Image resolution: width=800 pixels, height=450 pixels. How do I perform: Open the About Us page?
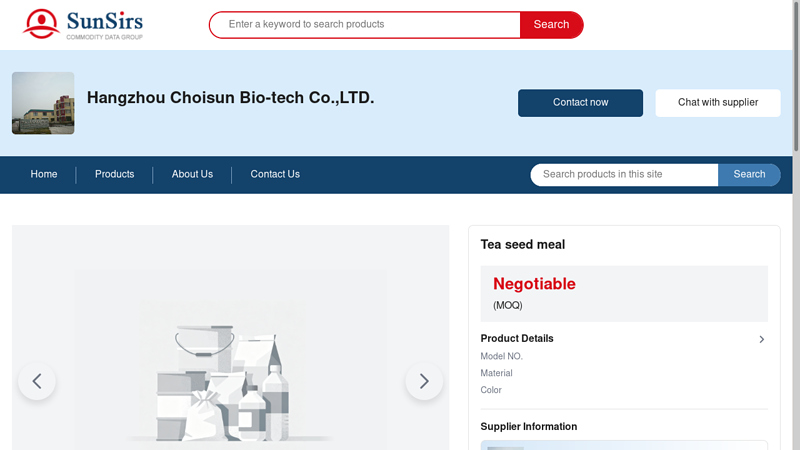(x=192, y=174)
